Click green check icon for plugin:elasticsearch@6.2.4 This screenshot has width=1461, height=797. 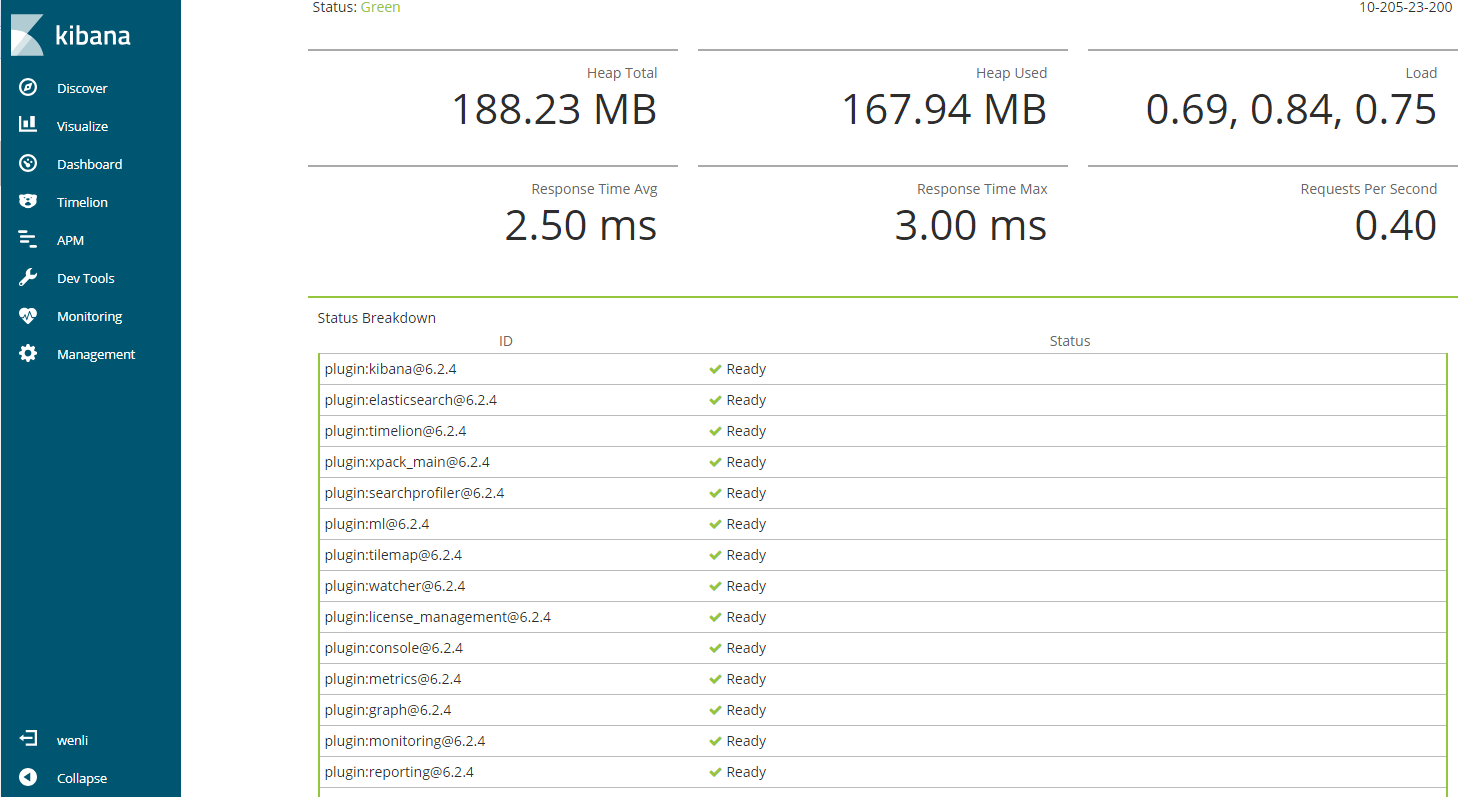[x=715, y=400]
